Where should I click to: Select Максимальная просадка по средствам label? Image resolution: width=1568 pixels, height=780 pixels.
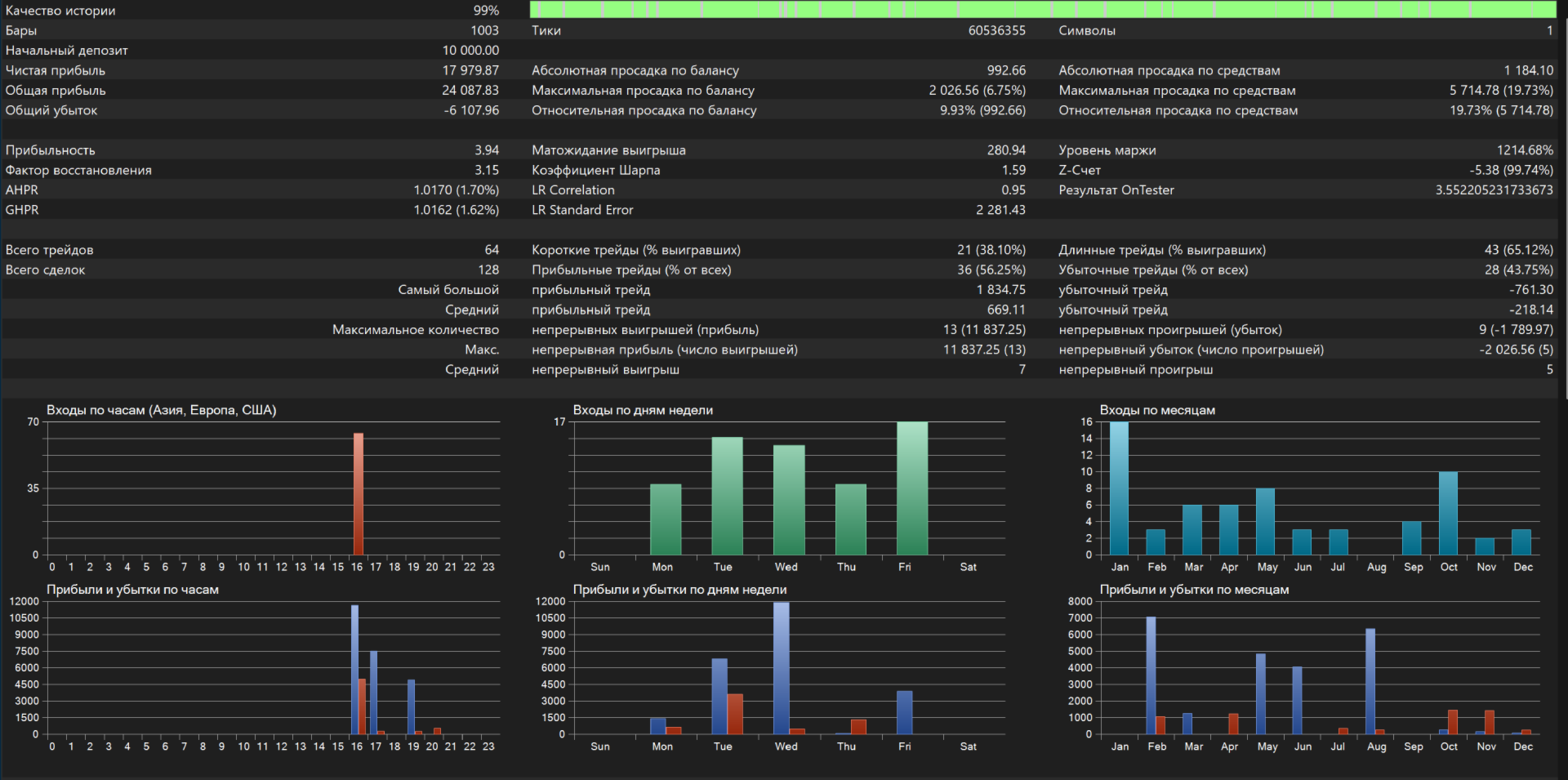[x=1177, y=91]
